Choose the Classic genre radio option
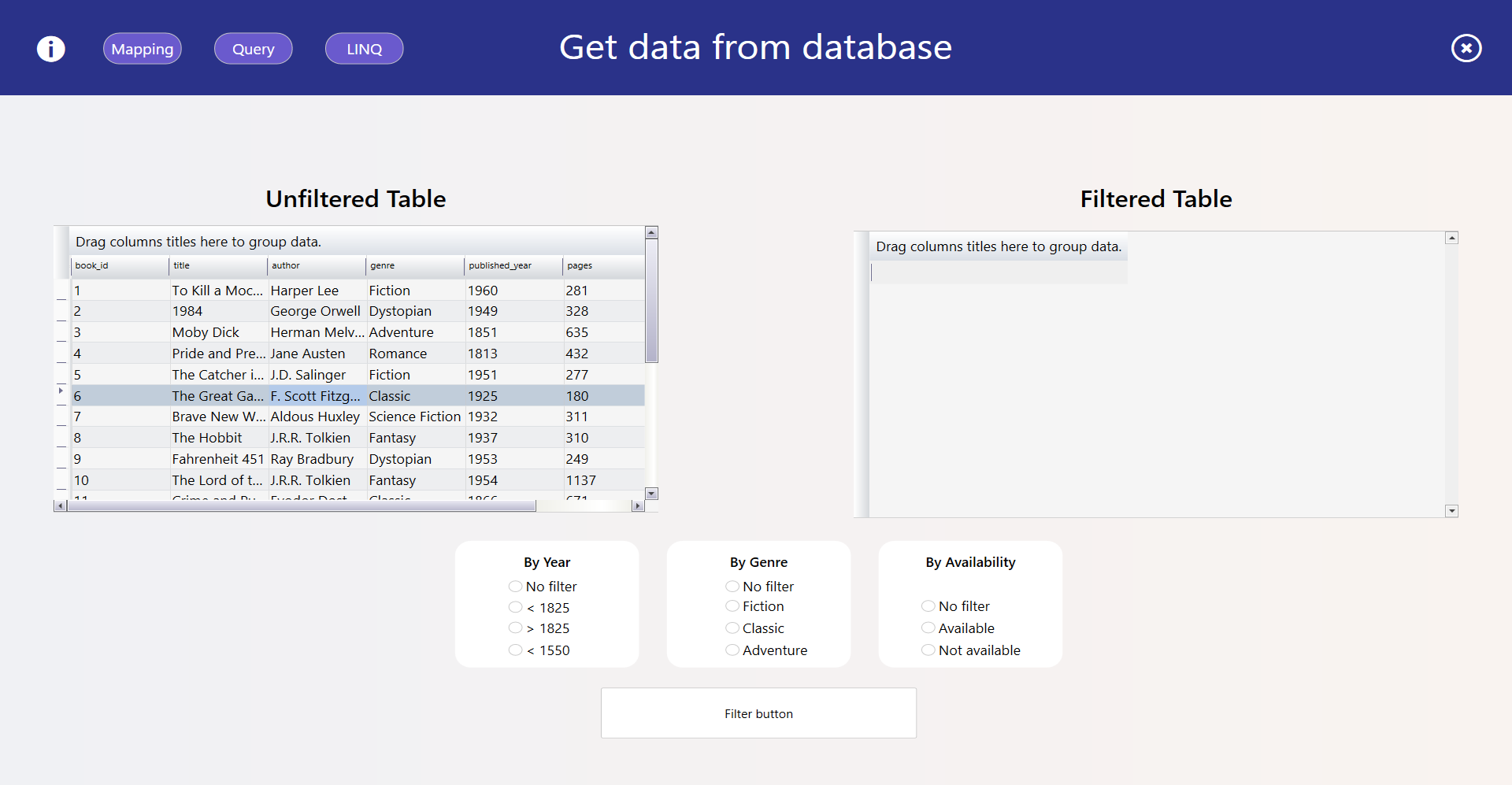The width and height of the screenshot is (1512, 785). coord(732,628)
